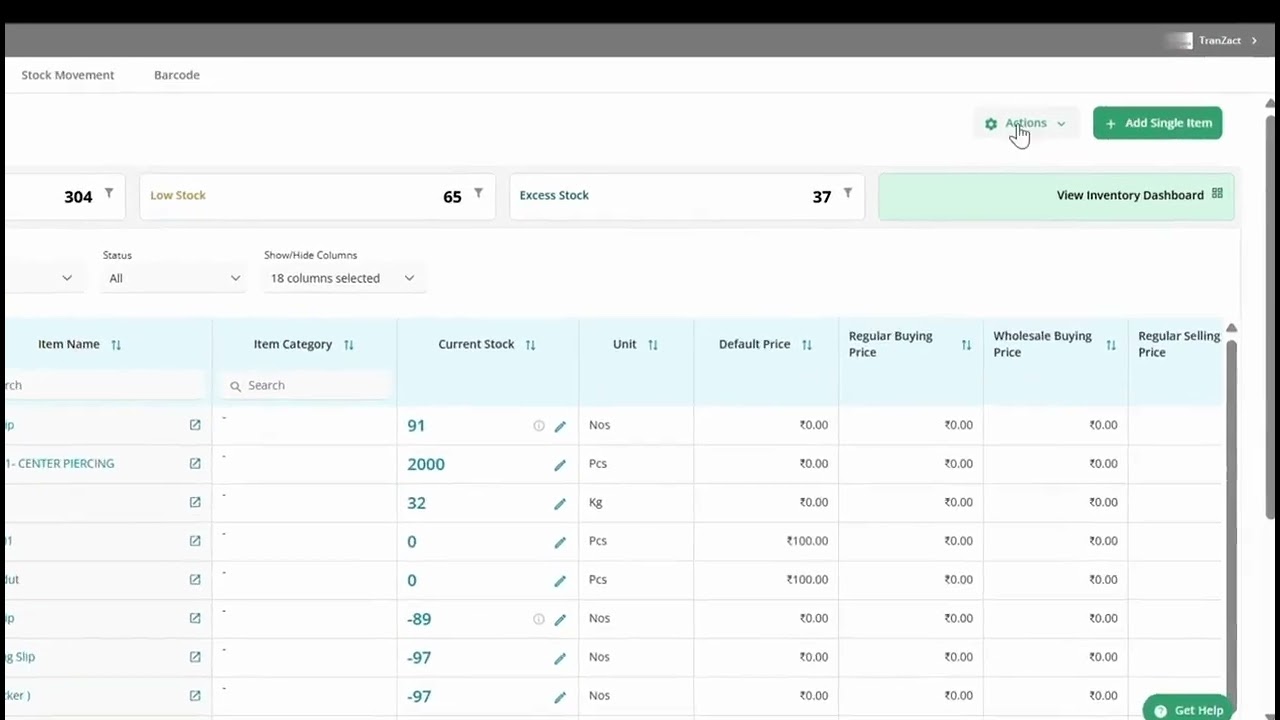This screenshot has height=720, width=1280.
Task: Click the funnel icon next to 304
Action: pyautogui.click(x=109, y=193)
